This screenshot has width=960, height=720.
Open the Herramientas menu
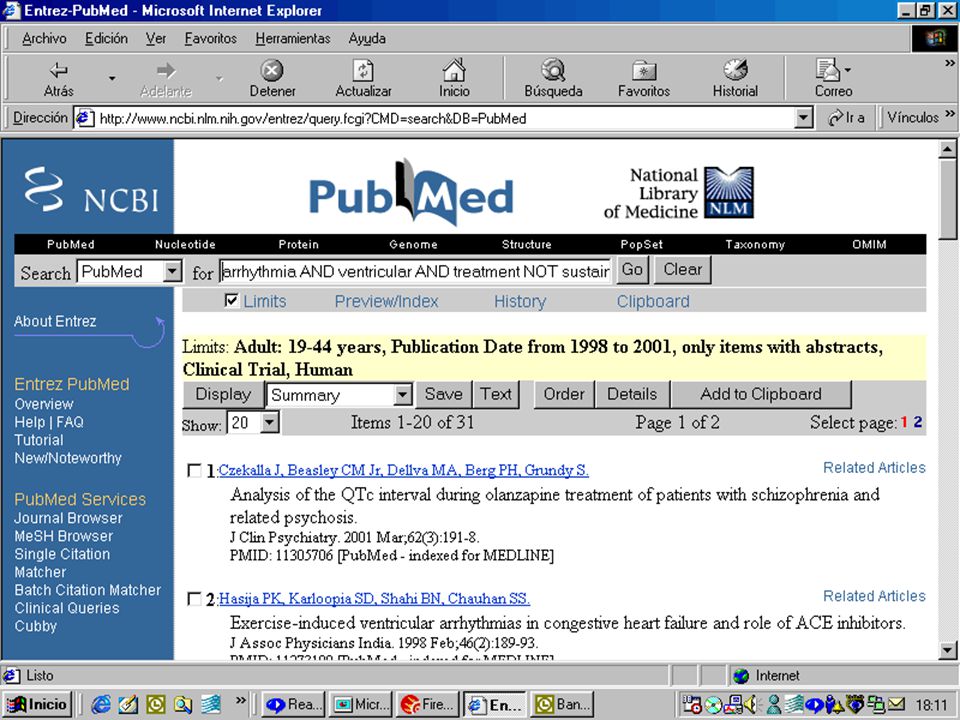coord(293,39)
